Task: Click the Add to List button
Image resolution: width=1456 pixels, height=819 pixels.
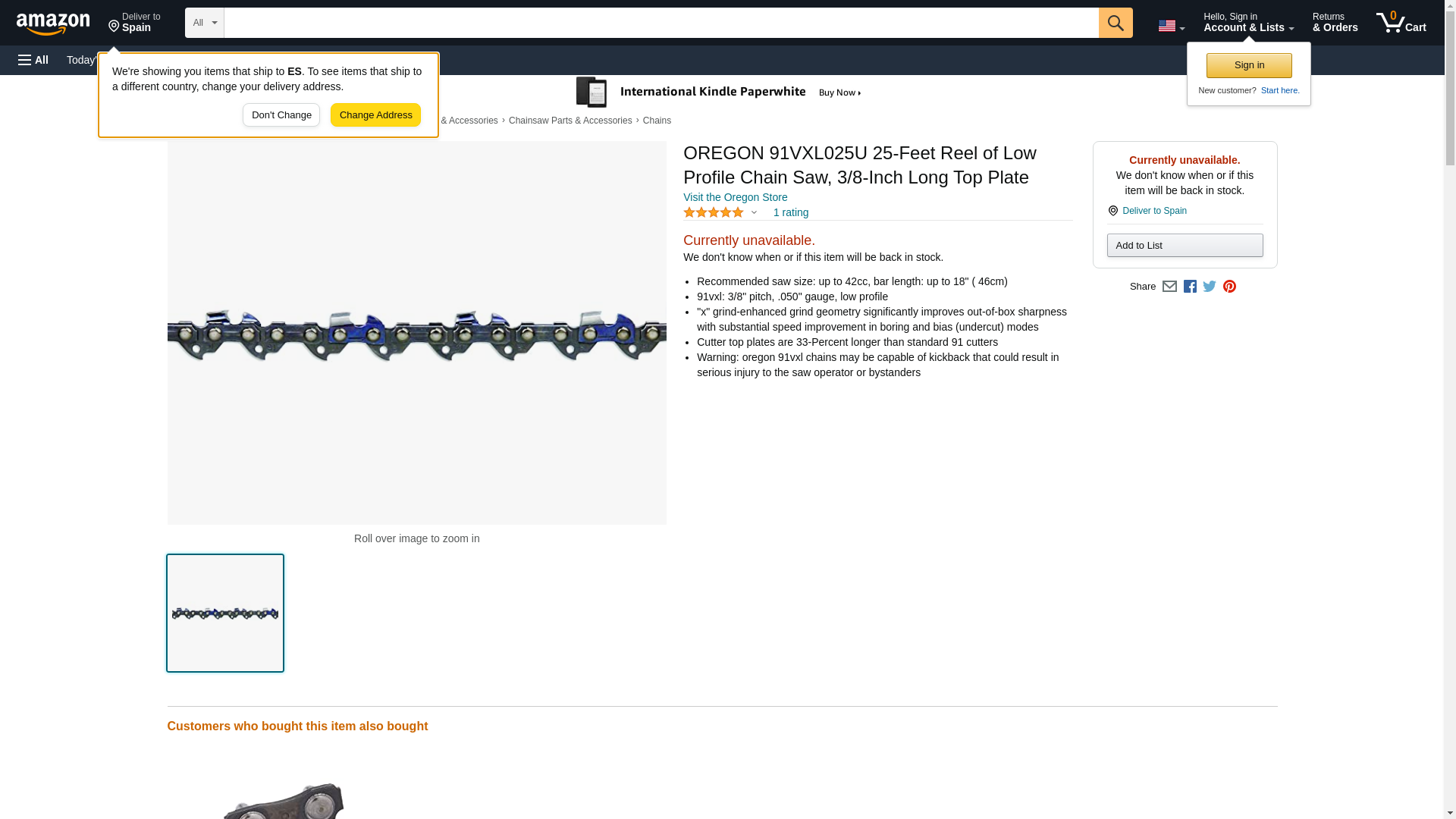Action: [x=1185, y=245]
